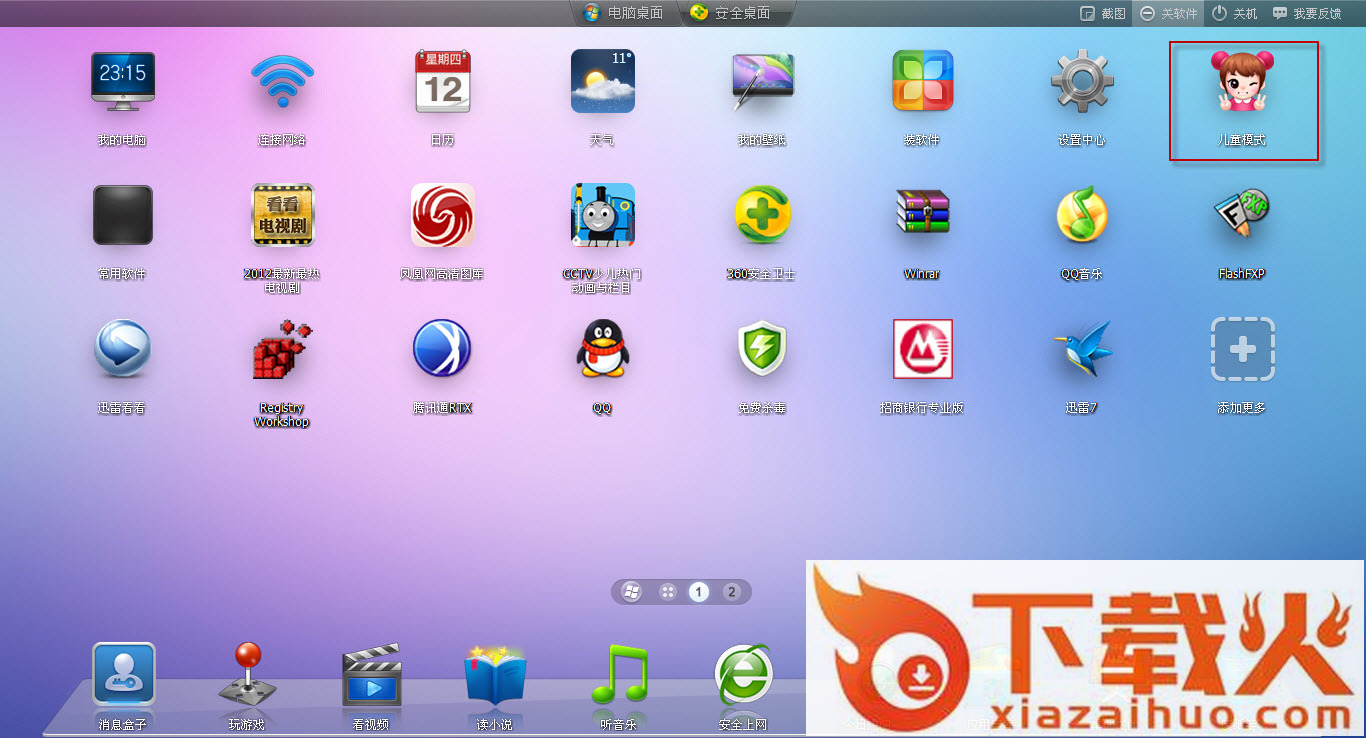
Task: Launch the FlashFXP icon
Action: coord(1242,215)
